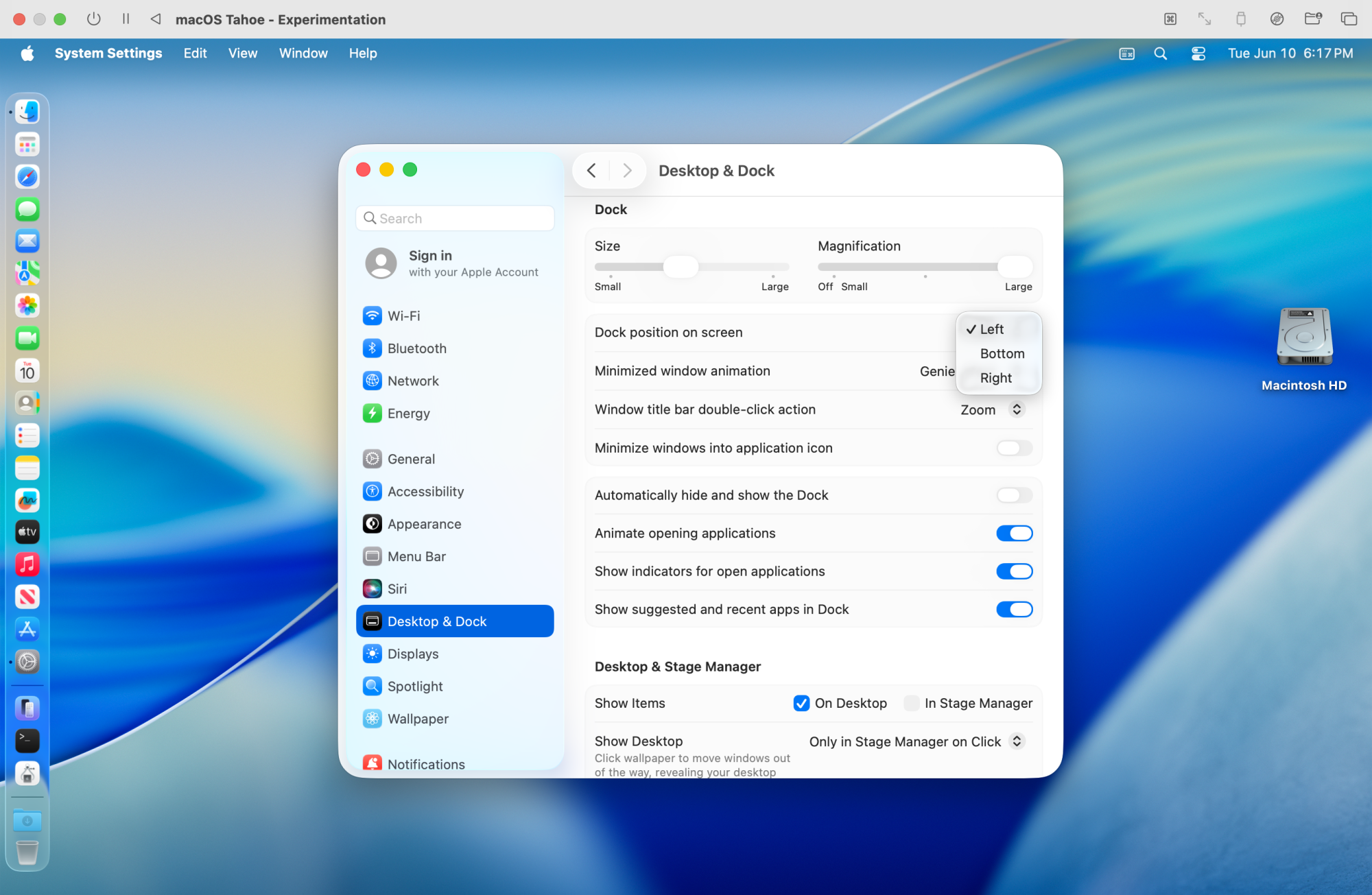Check the In Stage Manager checkbox

[911, 703]
